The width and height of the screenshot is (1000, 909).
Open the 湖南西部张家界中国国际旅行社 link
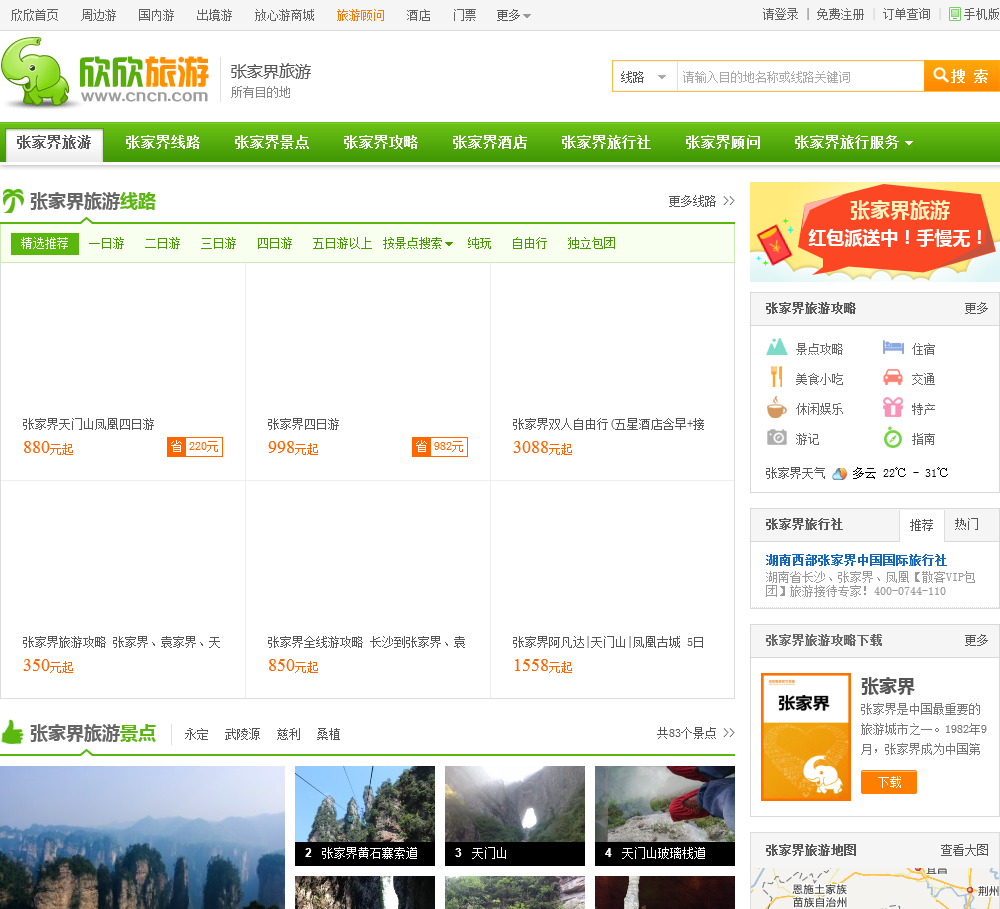(x=856, y=560)
